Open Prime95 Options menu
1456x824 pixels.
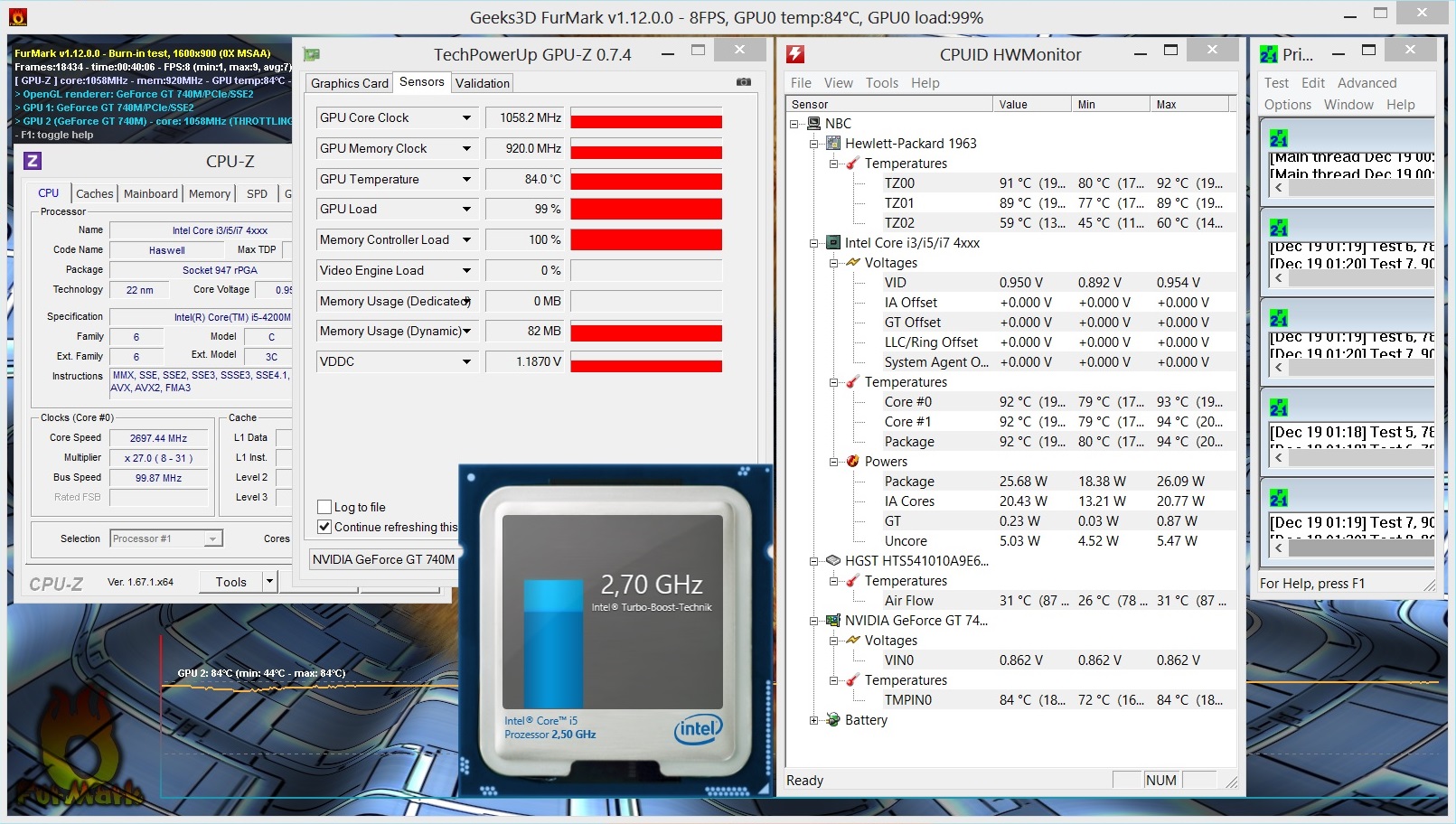click(x=1288, y=104)
